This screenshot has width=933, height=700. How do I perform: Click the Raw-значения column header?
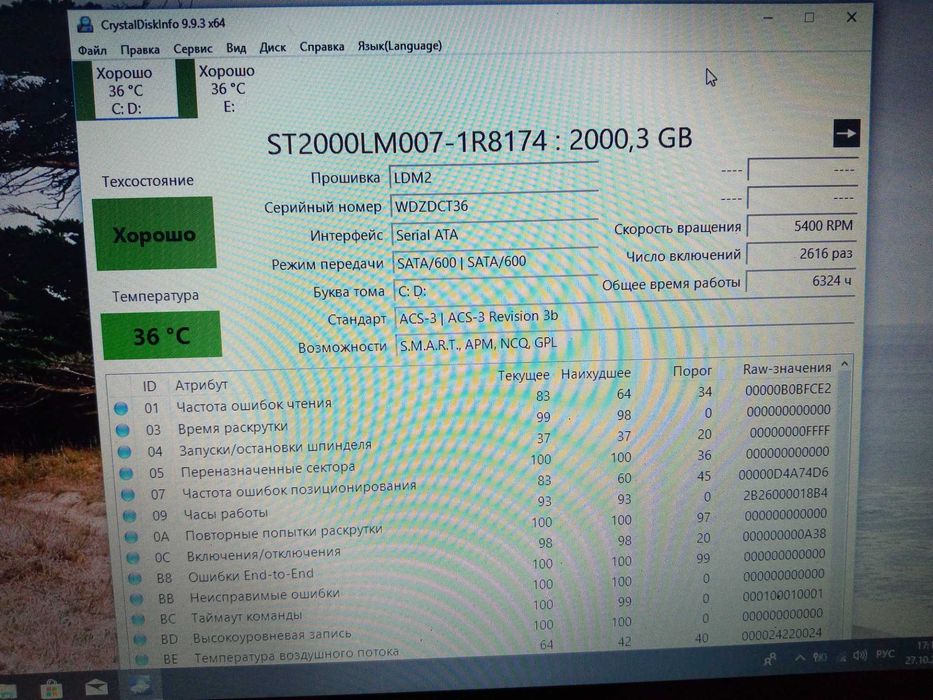pyautogui.click(x=787, y=368)
